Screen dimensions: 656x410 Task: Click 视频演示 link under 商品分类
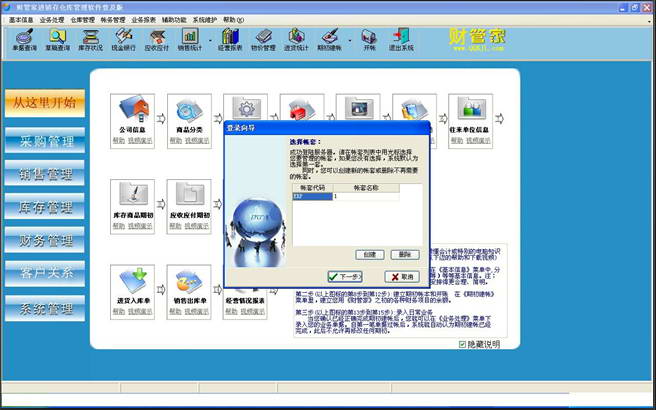pos(197,141)
